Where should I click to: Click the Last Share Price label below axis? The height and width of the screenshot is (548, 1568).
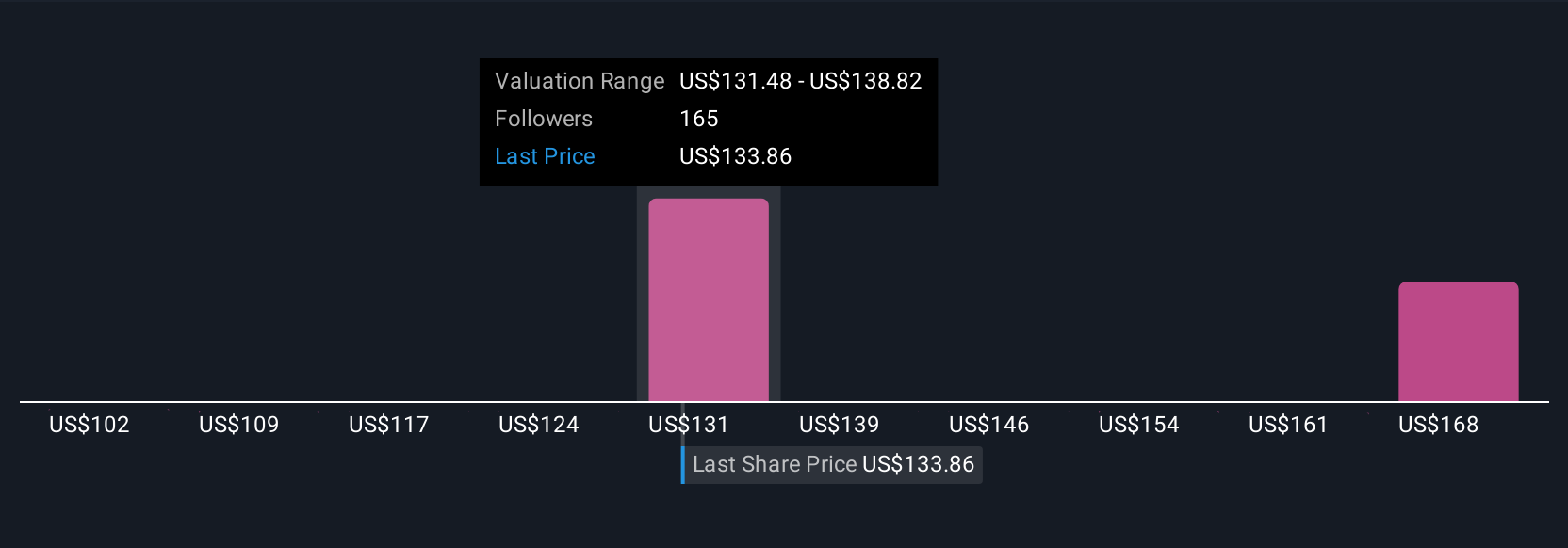click(833, 464)
